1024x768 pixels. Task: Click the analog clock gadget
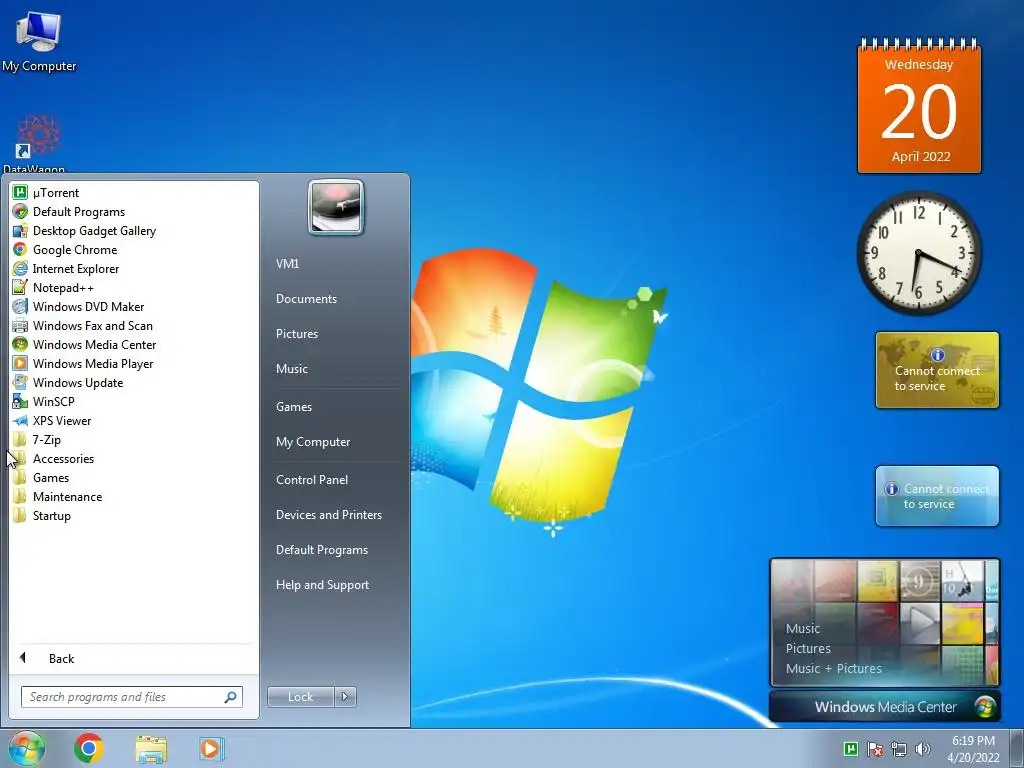coord(919,253)
